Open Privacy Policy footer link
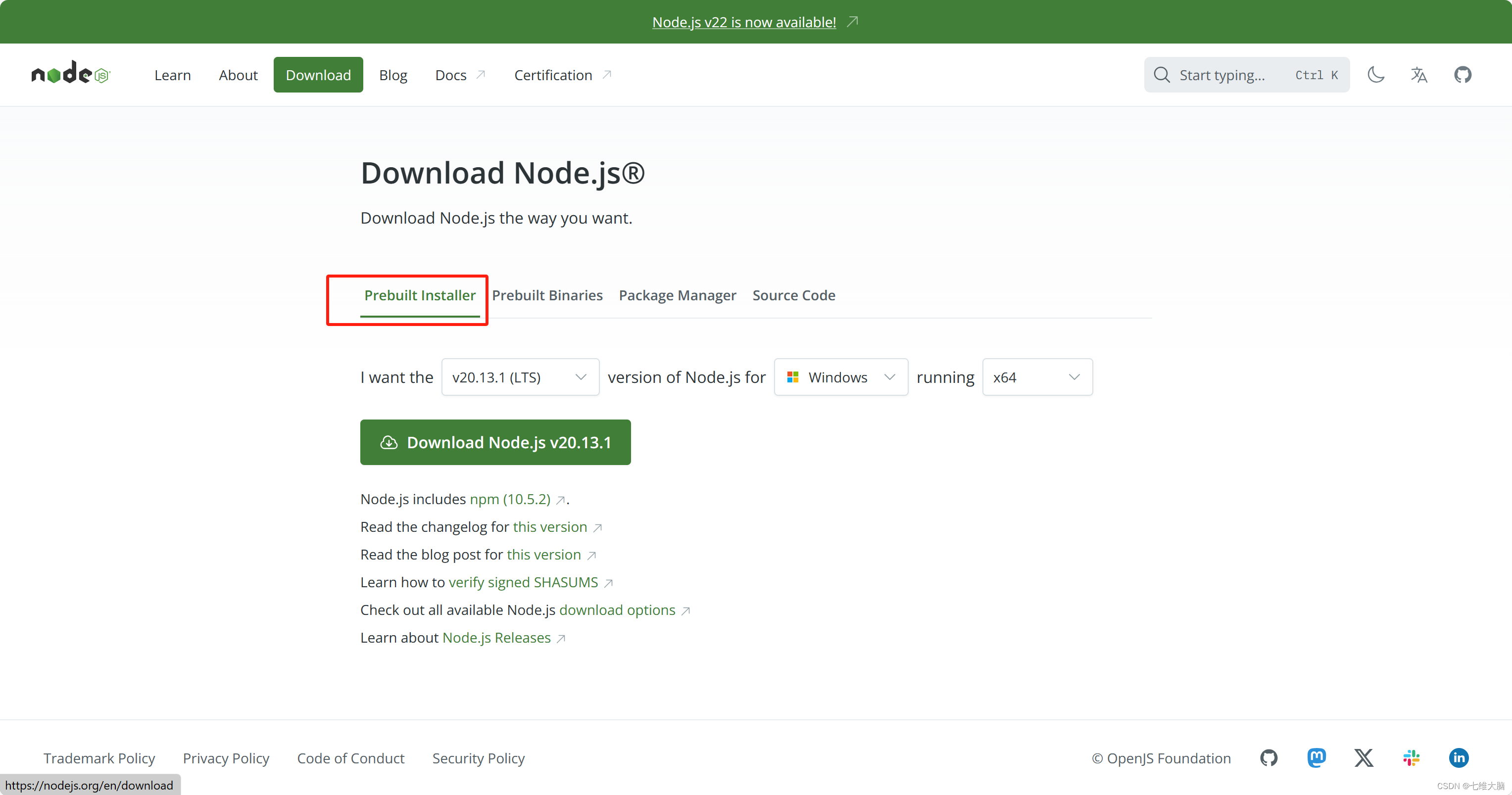This screenshot has width=1512, height=795. click(x=226, y=758)
